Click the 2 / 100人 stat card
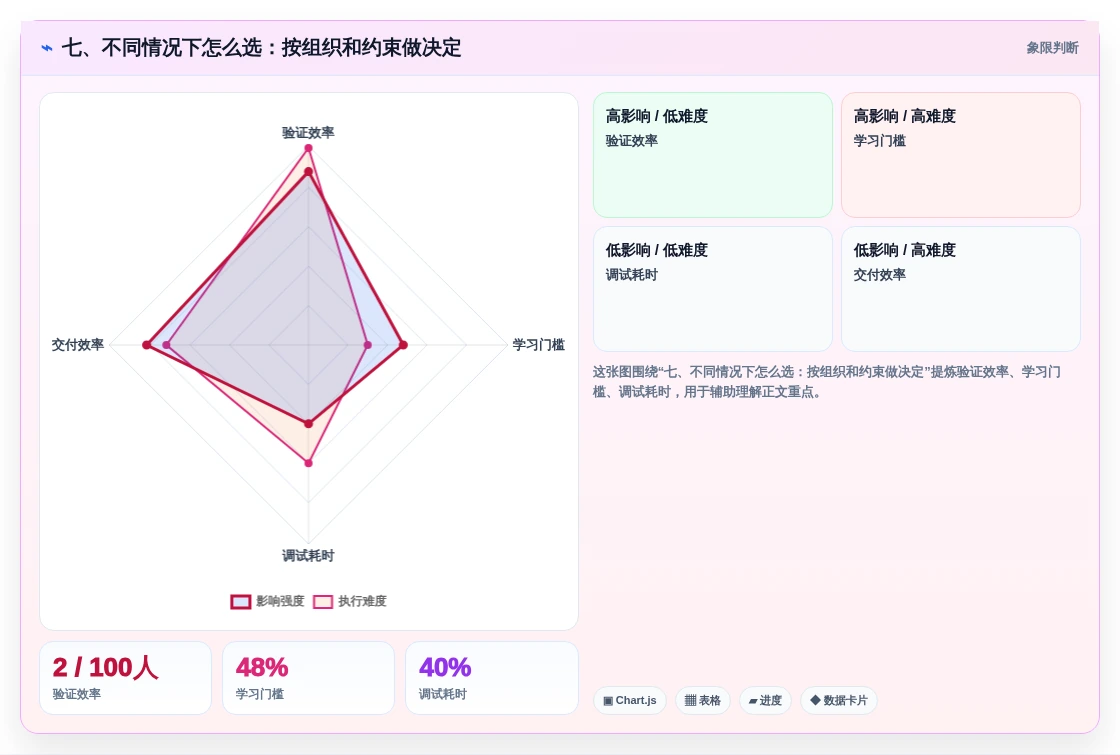The height and width of the screenshot is (755, 1120). [x=126, y=677]
